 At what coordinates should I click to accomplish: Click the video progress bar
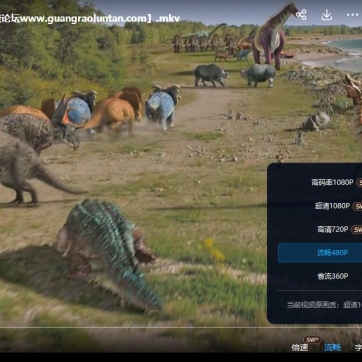pyautogui.click(x=181, y=327)
